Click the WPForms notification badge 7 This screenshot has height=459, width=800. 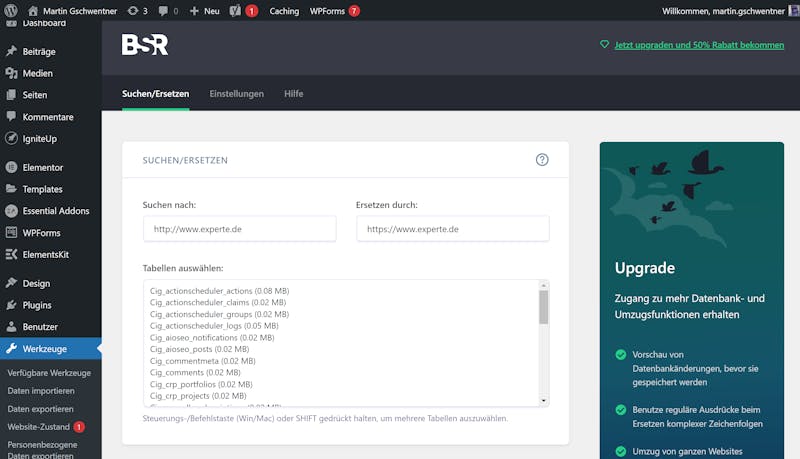point(354,11)
